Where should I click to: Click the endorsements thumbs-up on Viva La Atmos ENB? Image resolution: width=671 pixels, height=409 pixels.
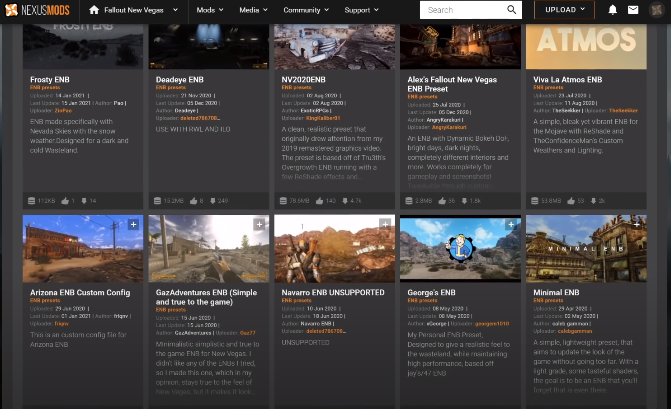coord(571,201)
